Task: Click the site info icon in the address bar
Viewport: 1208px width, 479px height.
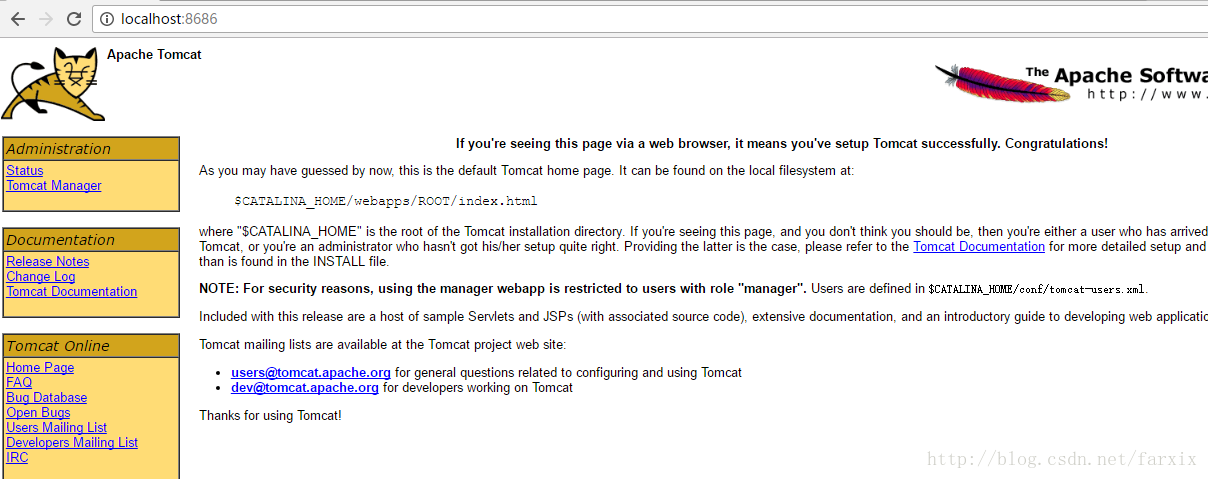Action: [x=107, y=19]
